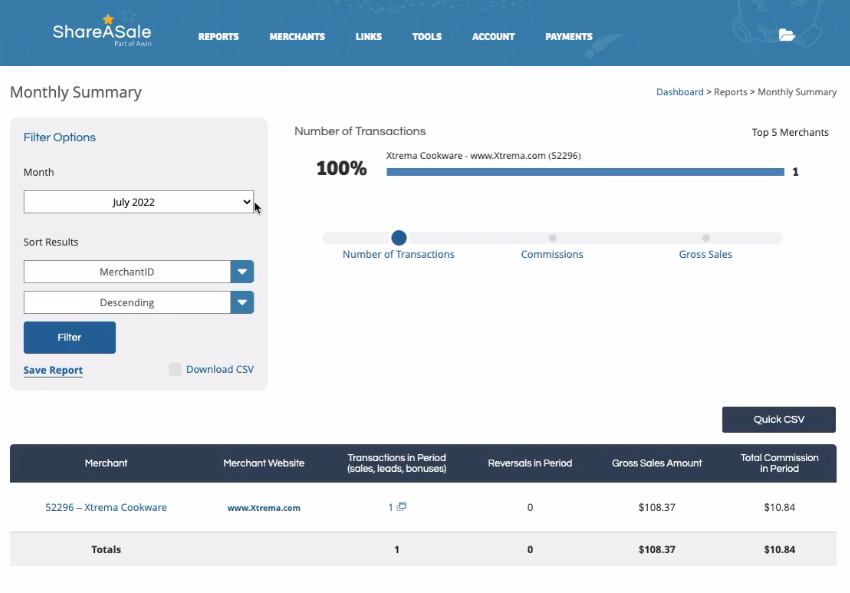Click the Reversals in Period header
Screen dimensions: 850x593
click(x=530, y=463)
